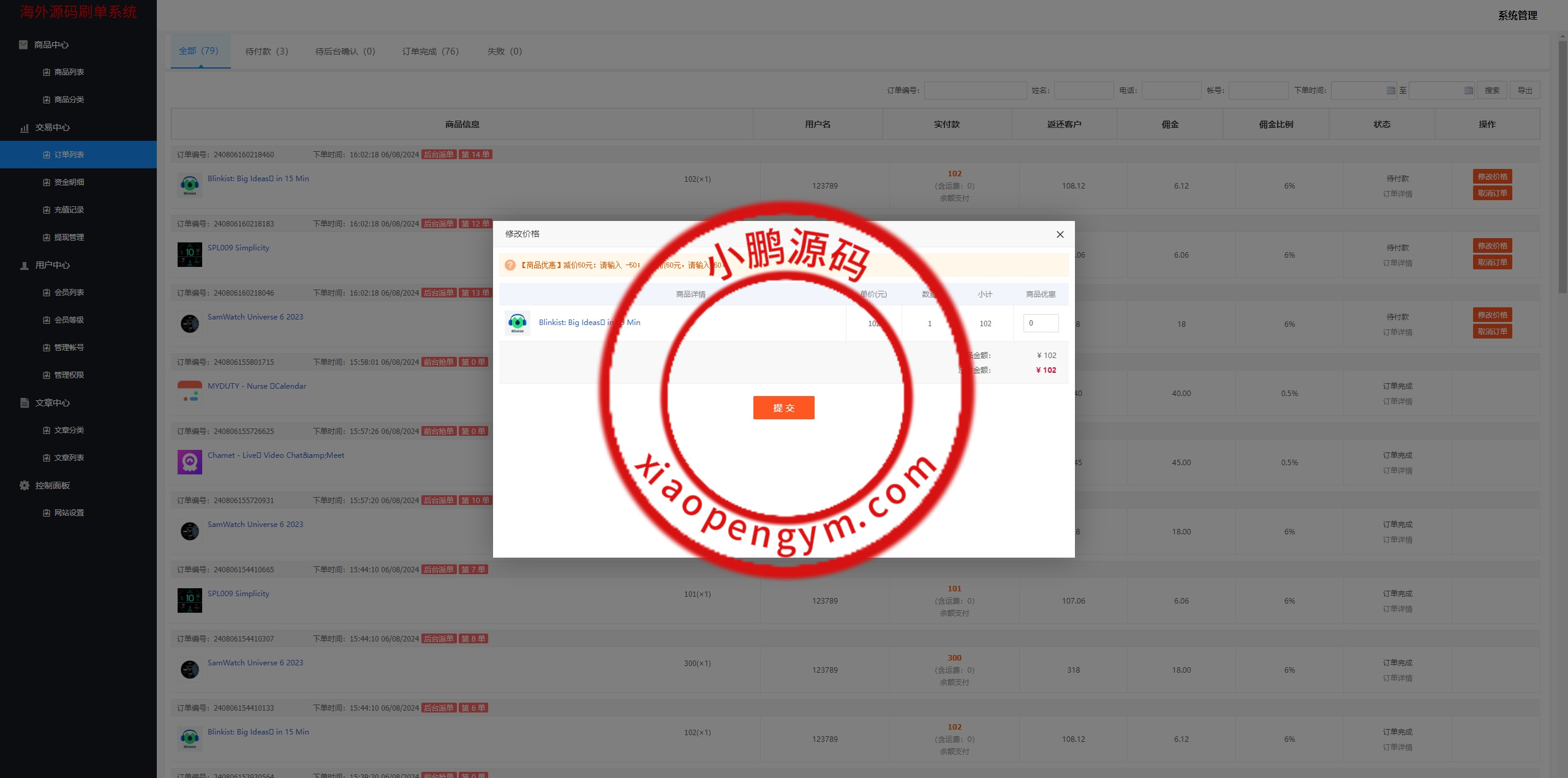This screenshot has width=1568, height=778.
Task: Click the 控制面板 gear icon
Action: coord(24,485)
